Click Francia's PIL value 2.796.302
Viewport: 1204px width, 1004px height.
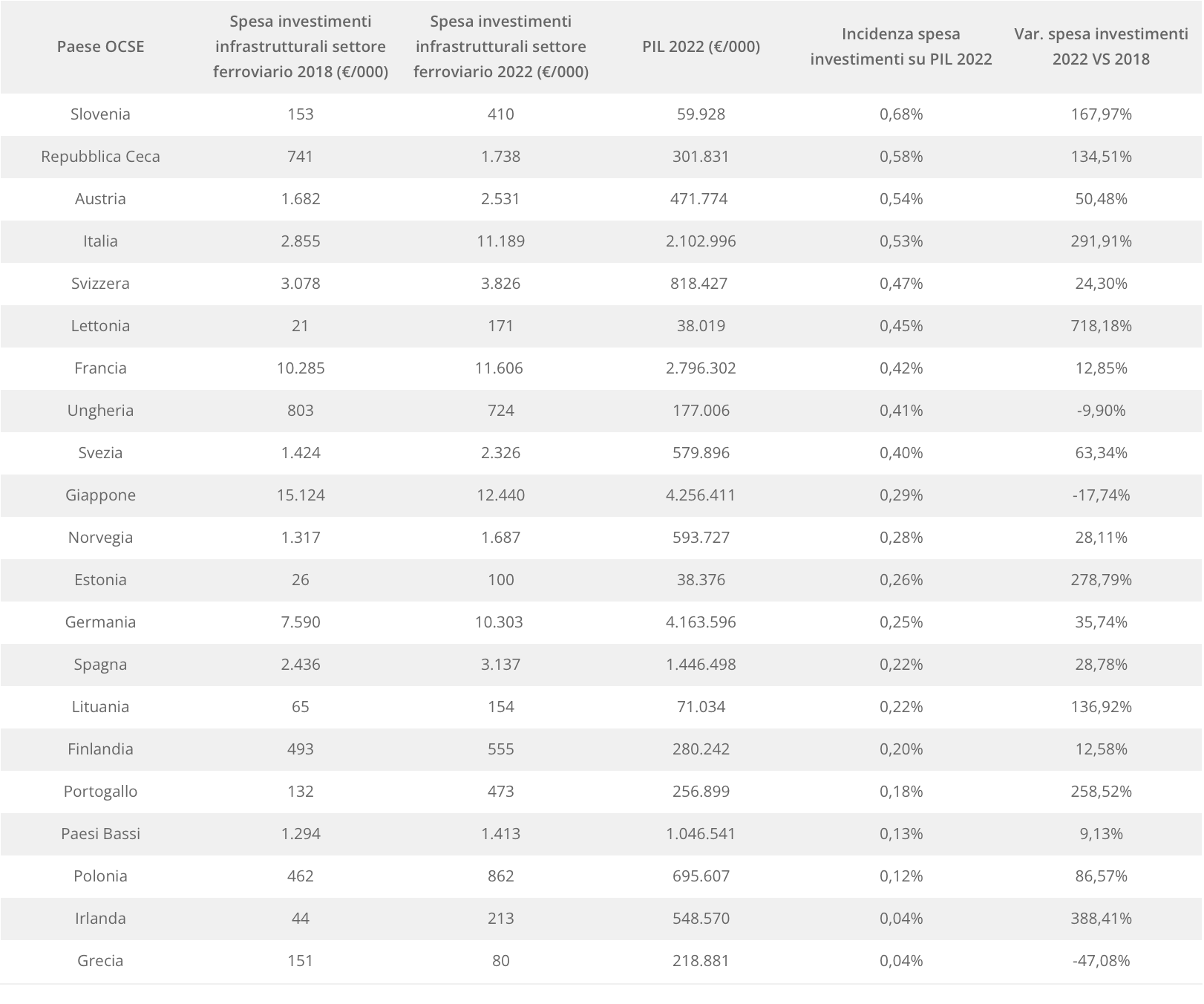pos(701,368)
